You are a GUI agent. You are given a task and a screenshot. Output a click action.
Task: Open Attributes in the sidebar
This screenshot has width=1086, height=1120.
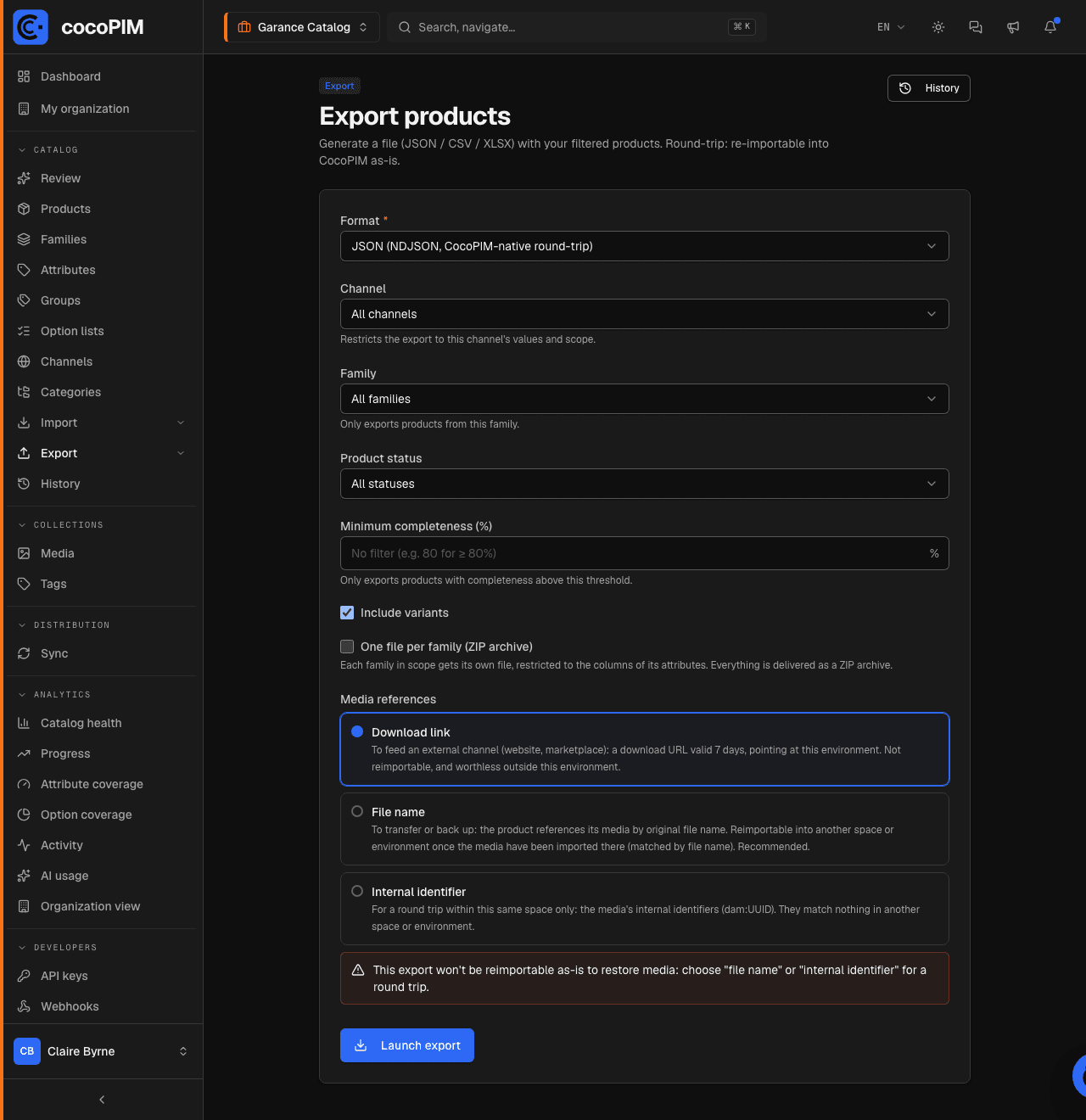click(102, 270)
